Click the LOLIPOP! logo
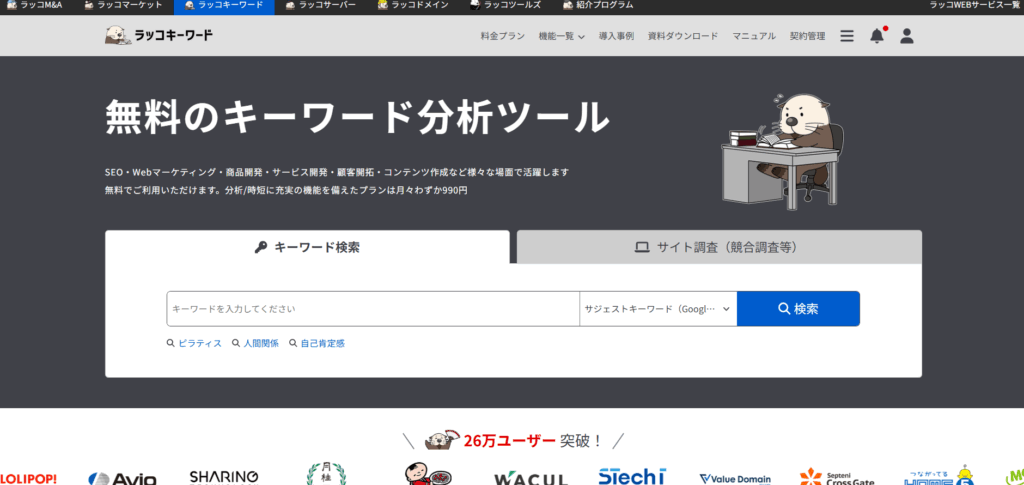 [x=29, y=479]
